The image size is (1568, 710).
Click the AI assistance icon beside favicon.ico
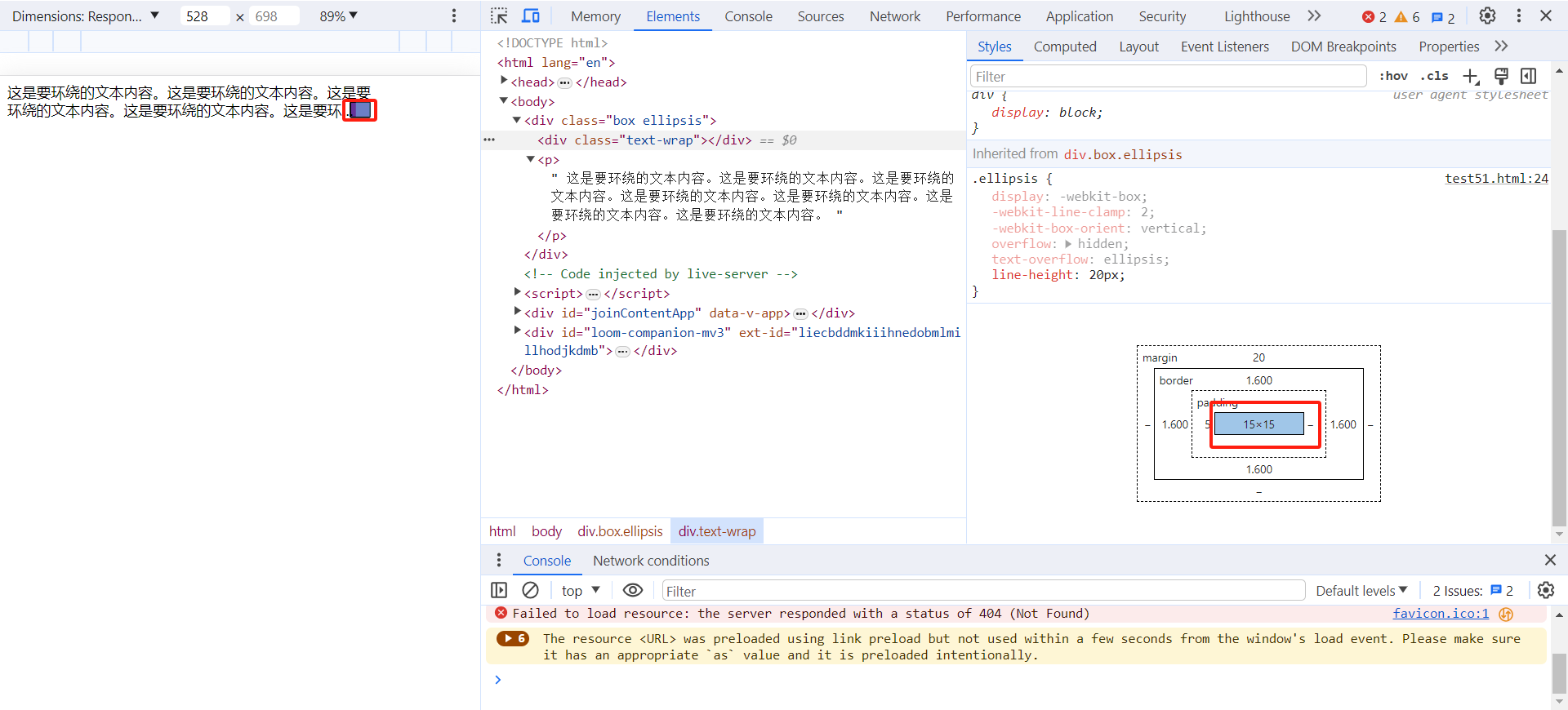(x=1506, y=614)
